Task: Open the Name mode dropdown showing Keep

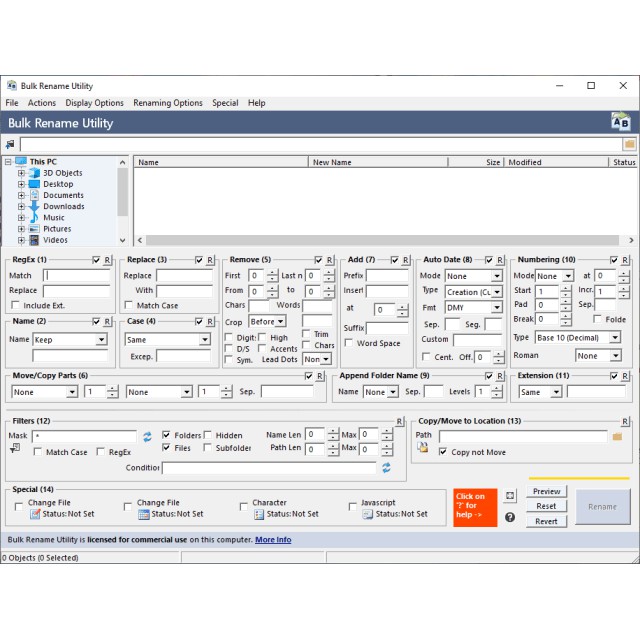Action: tap(70, 340)
